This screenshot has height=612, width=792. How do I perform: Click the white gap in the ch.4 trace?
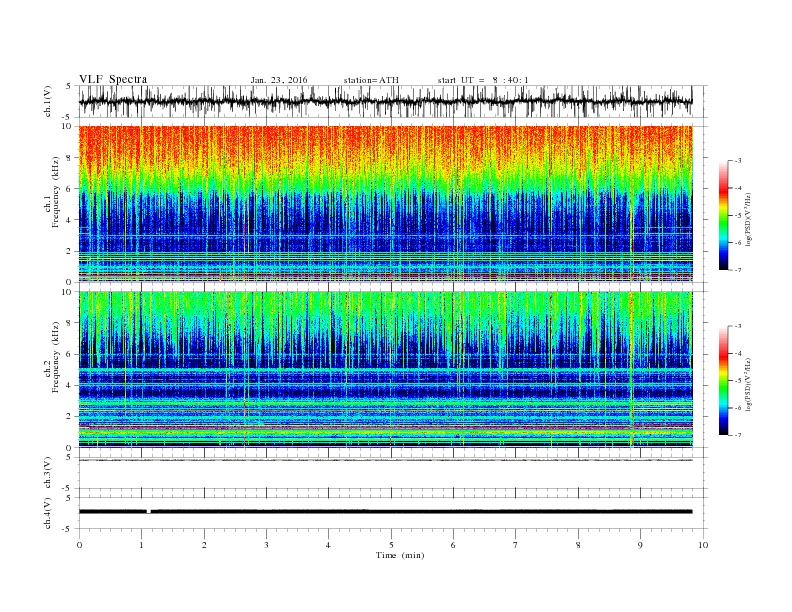[x=148, y=512]
